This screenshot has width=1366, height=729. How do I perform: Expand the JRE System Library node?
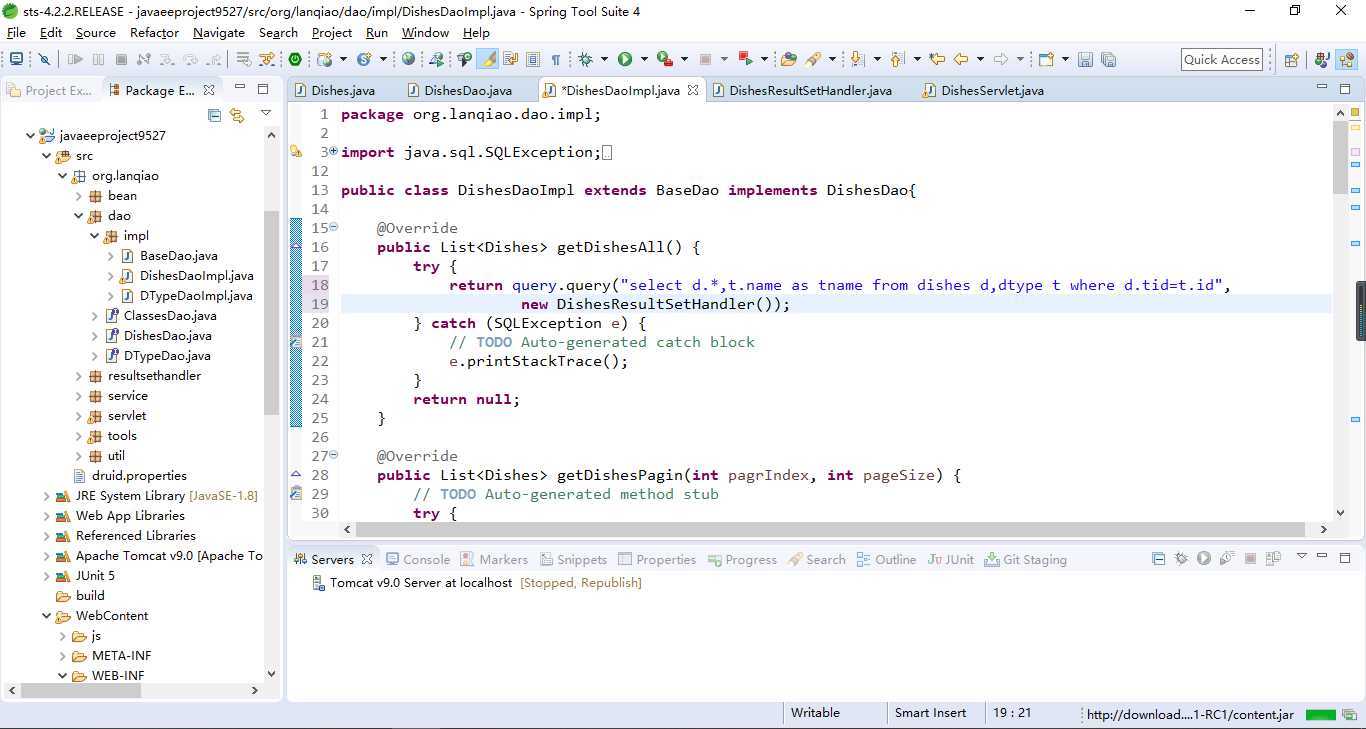click(x=47, y=495)
